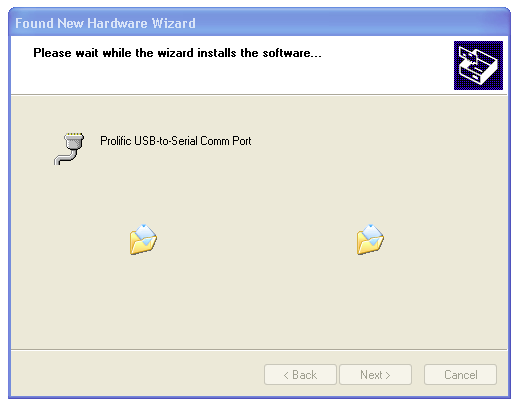Click the yellow folder with flying paper on left
The width and height of the screenshot is (523, 404).
[x=143, y=240]
